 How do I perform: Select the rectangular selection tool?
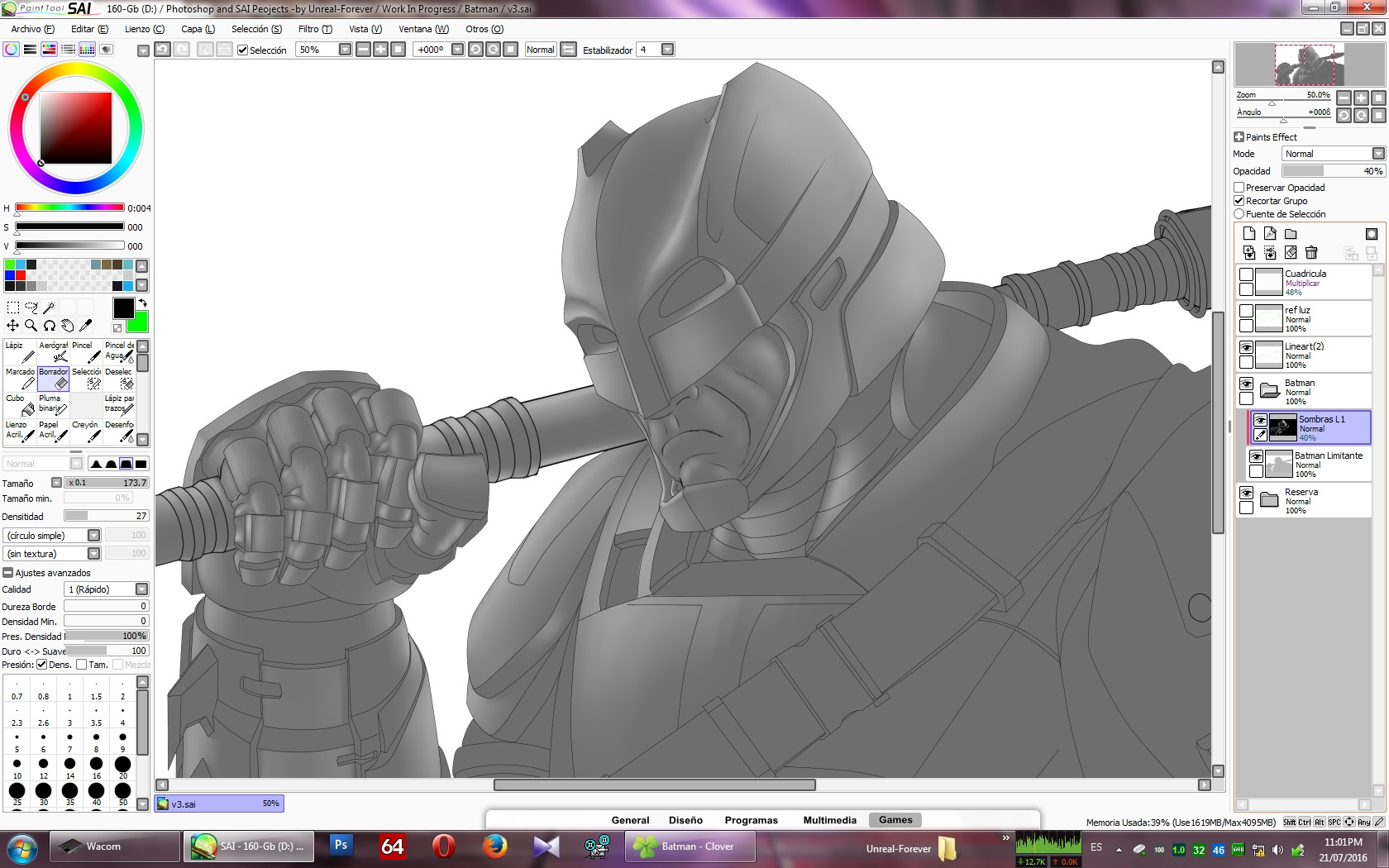tap(12, 308)
